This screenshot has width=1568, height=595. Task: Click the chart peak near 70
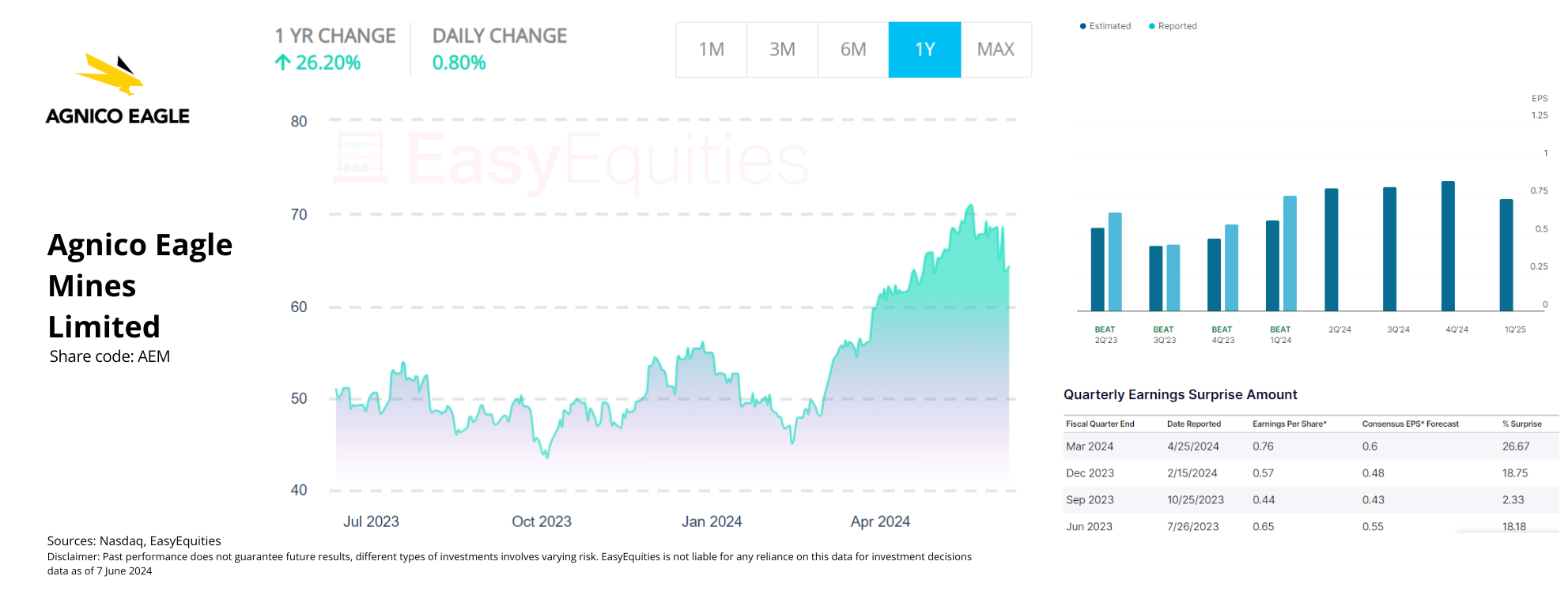(x=970, y=207)
